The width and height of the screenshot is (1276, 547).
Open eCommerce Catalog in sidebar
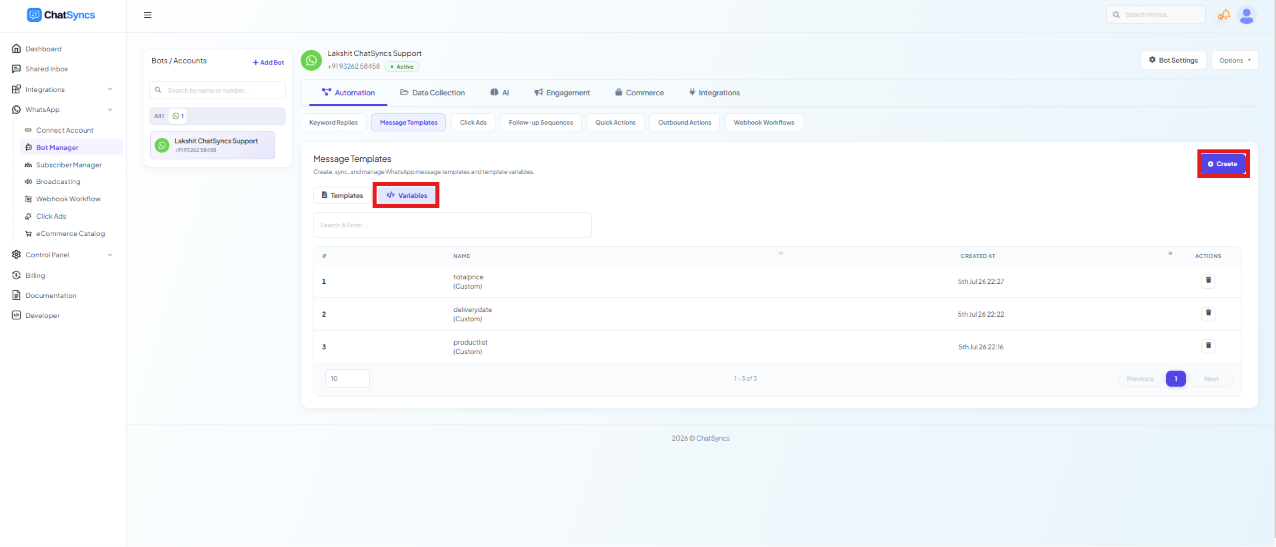point(70,234)
